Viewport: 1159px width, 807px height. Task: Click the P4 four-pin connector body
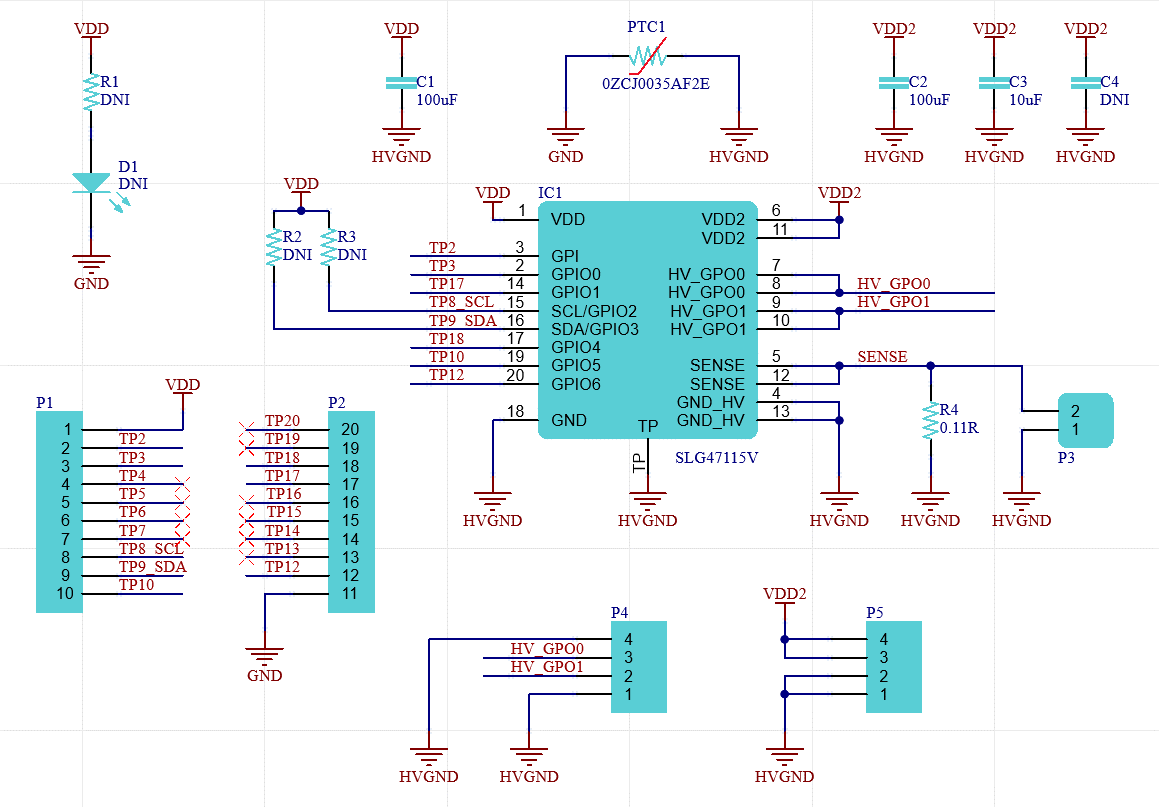pos(638,666)
